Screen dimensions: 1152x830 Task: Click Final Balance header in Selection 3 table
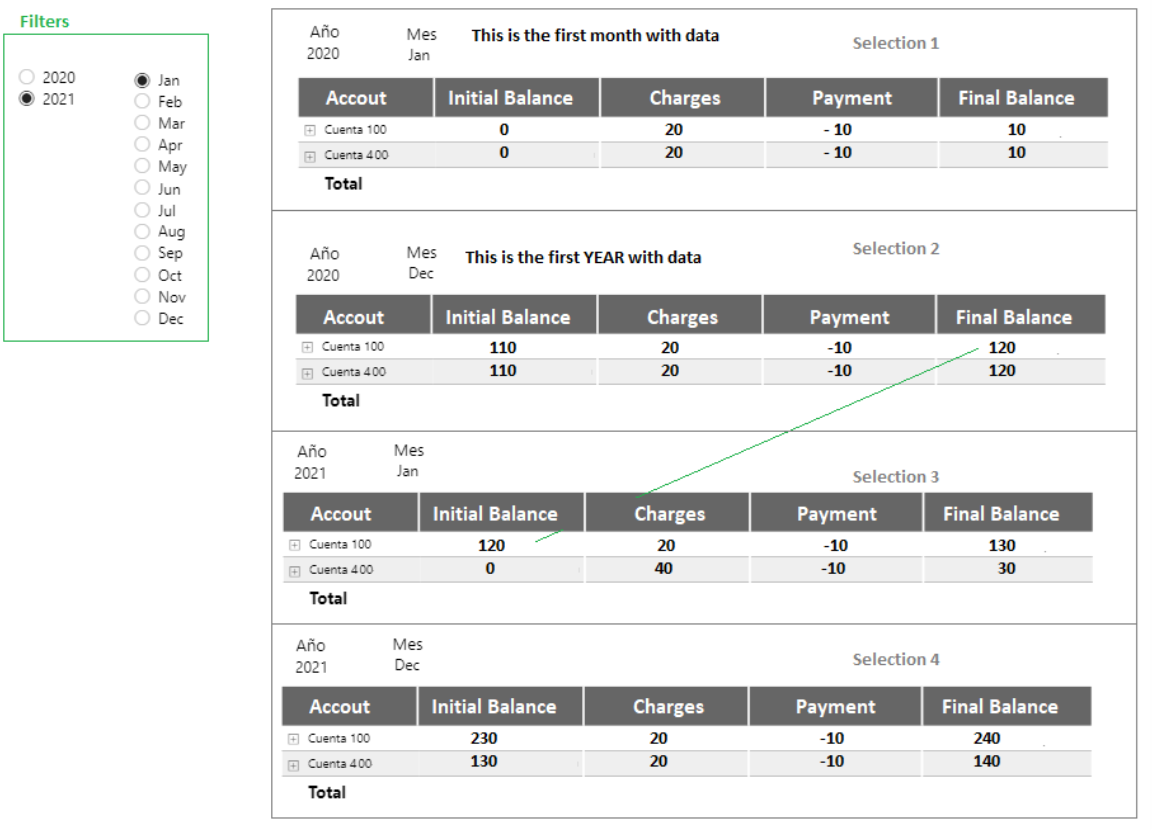click(1008, 513)
